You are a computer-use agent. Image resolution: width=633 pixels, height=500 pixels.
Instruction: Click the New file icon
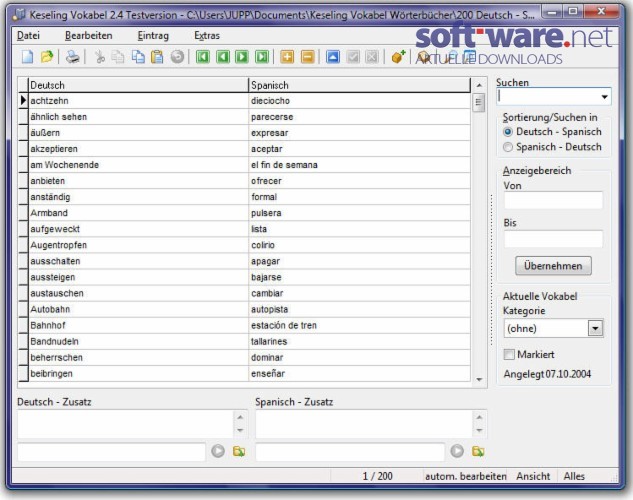click(x=27, y=56)
